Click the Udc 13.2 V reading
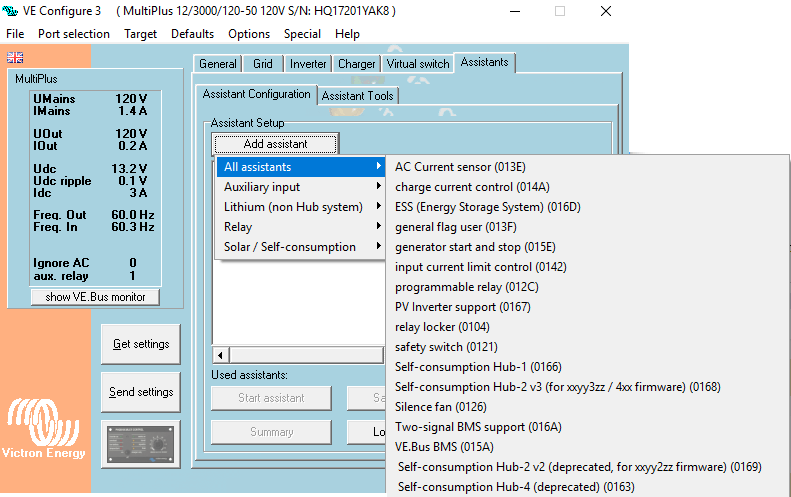 (x=129, y=169)
